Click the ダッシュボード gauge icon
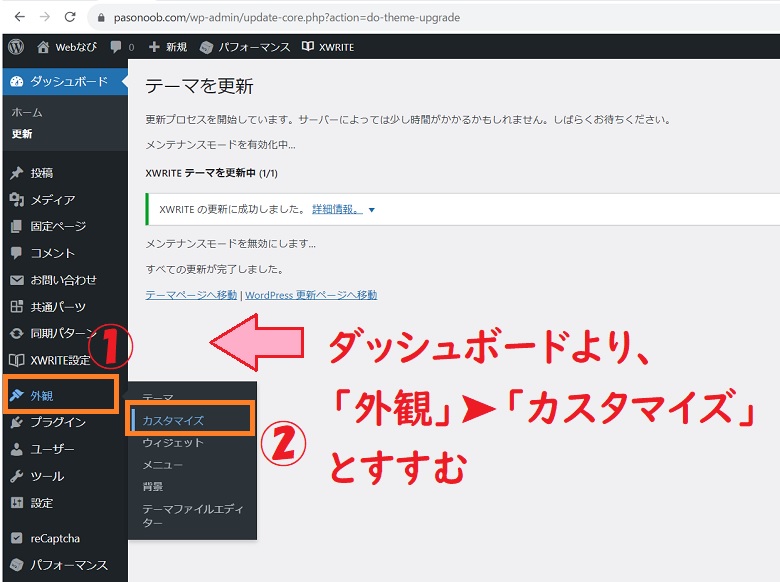This screenshot has width=780, height=582. click(x=16, y=82)
